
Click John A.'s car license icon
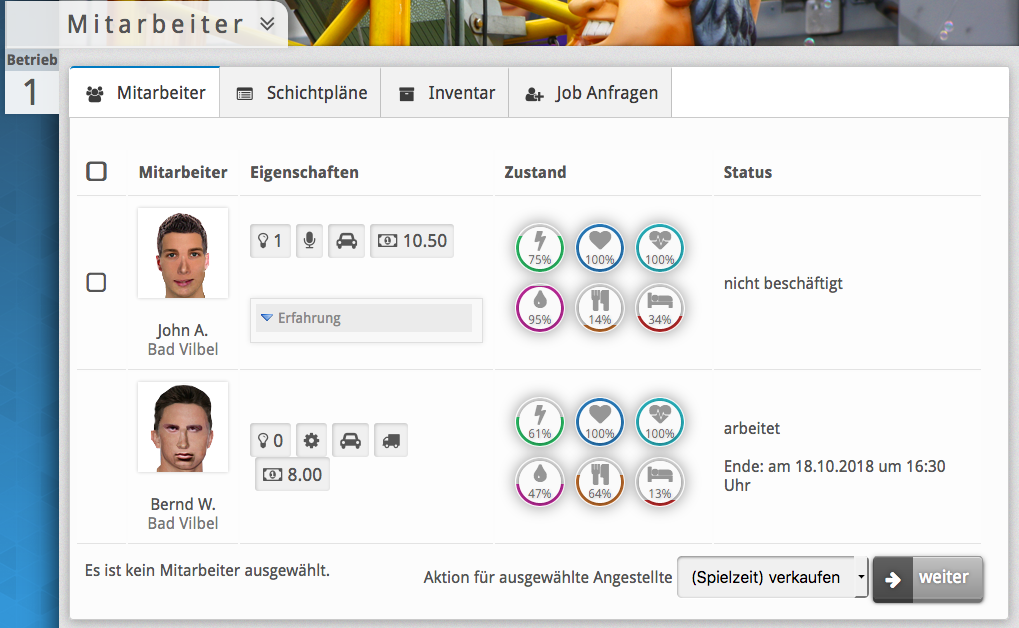click(x=346, y=241)
